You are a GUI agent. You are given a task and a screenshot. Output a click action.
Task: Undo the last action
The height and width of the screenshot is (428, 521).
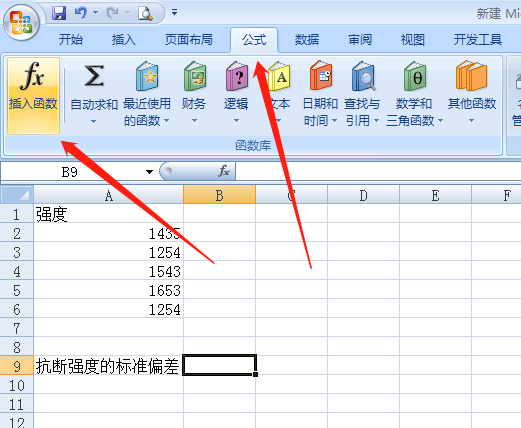point(81,13)
